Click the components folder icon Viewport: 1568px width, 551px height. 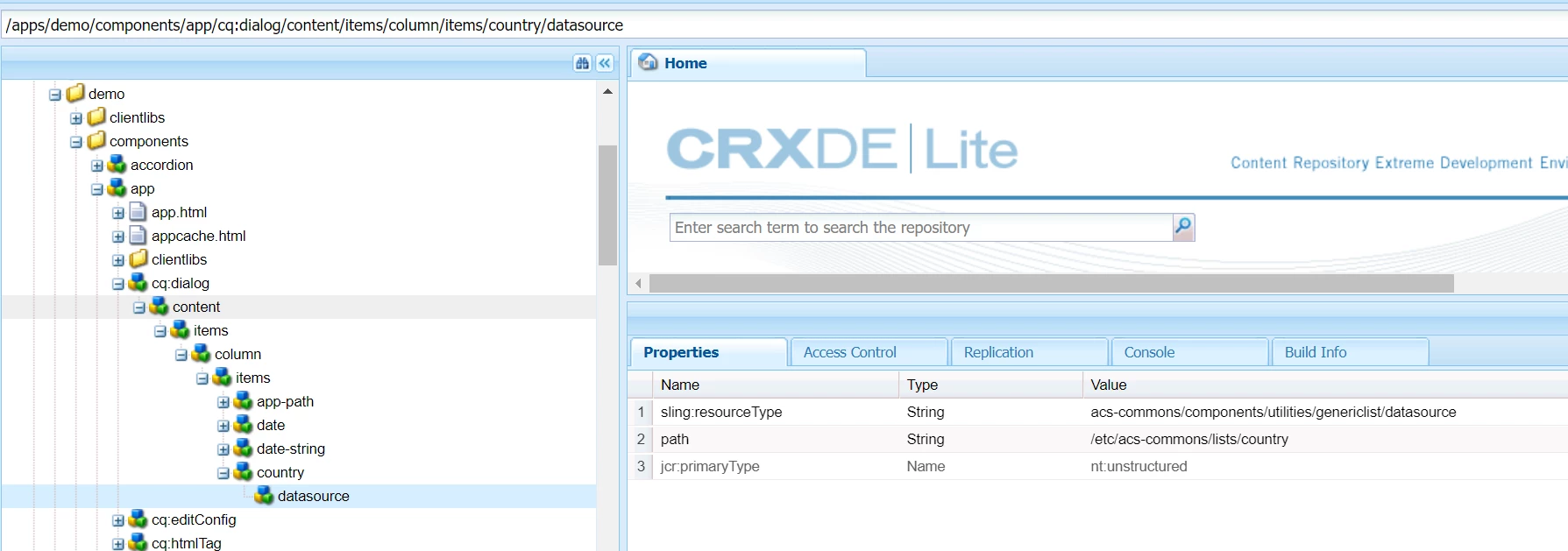[x=96, y=140]
